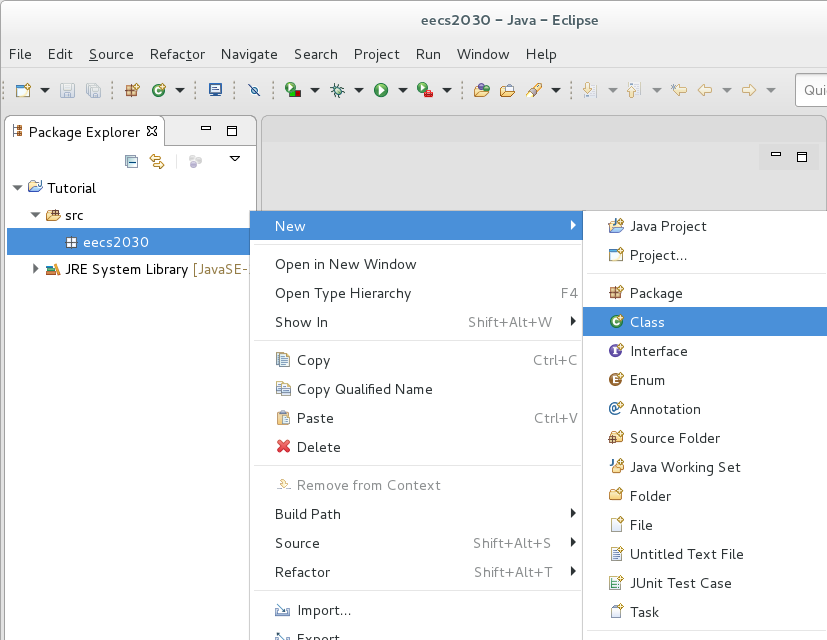827x640 pixels.
Task: Open the Navigate menu
Action: [x=249, y=54]
